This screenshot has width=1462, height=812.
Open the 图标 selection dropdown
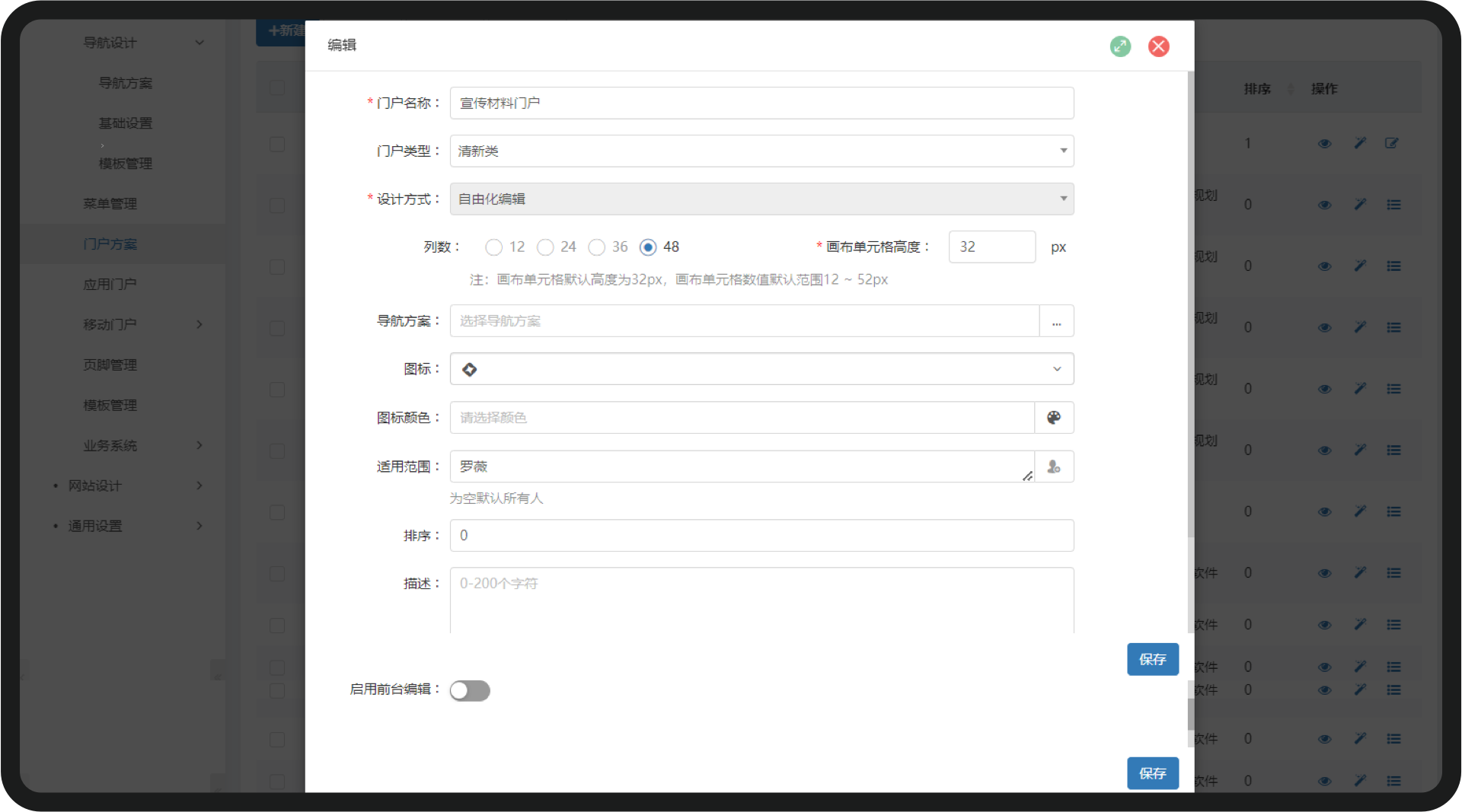pos(761,369)
